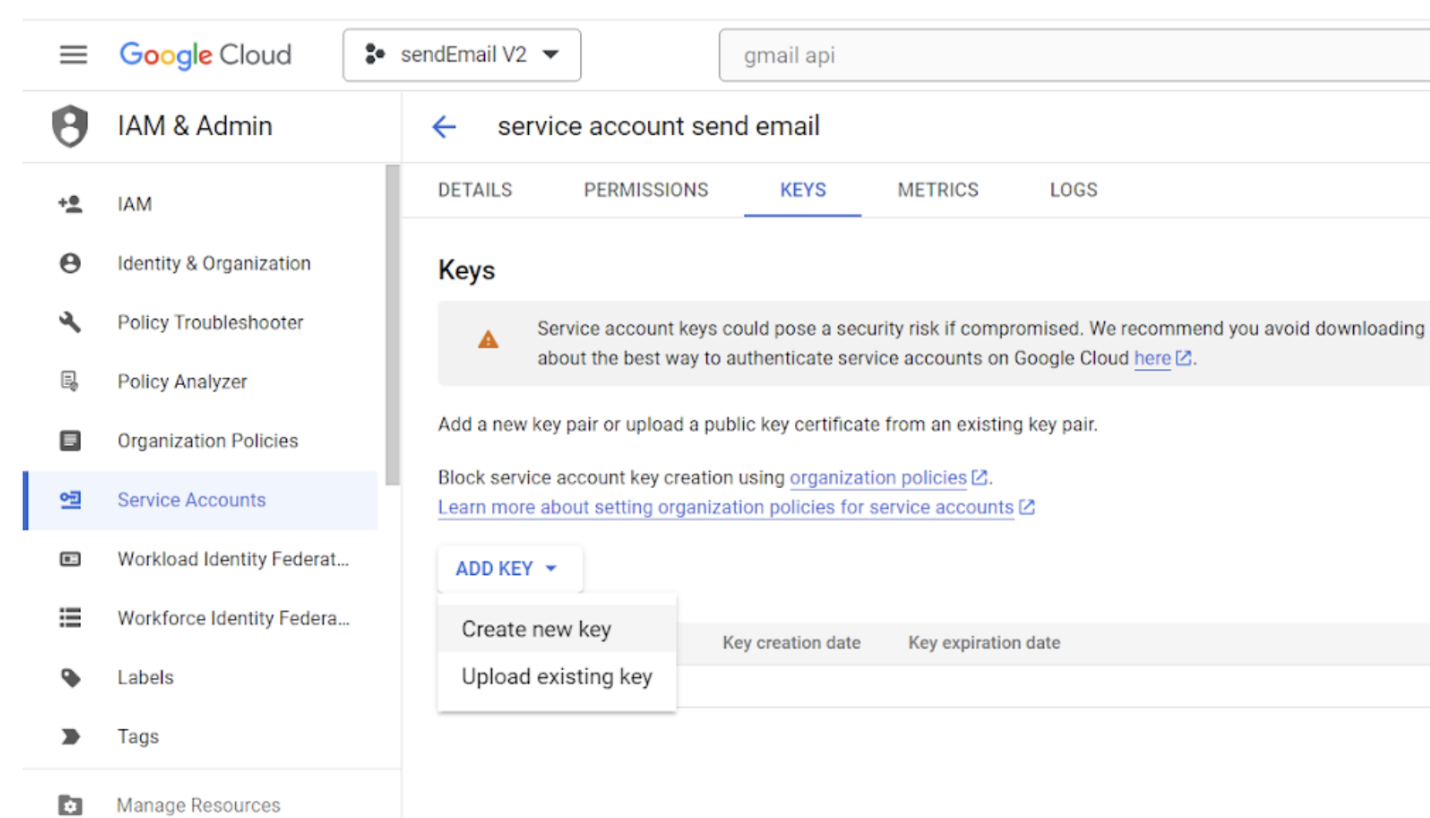The height and width of the screenshot is (818, 1430).
Task: Switch to the PERMISSIONS tab
Action: click(x=646, y=190)
